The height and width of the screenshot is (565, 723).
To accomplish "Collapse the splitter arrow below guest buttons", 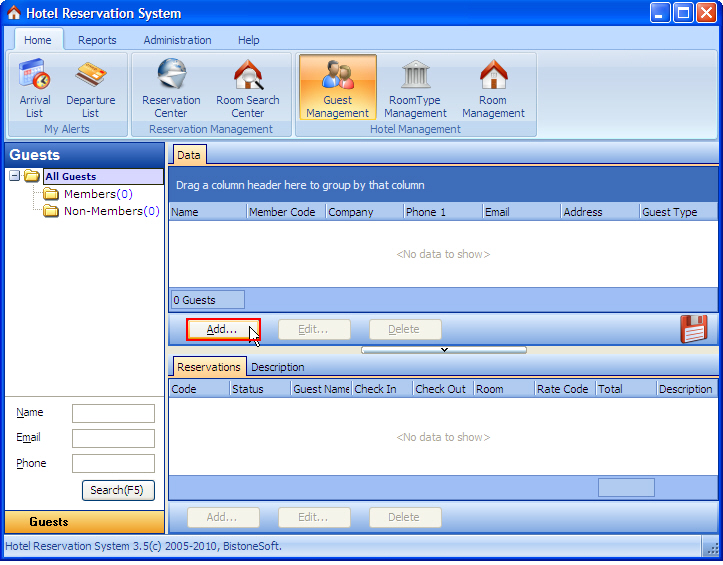I will (444, 350).
